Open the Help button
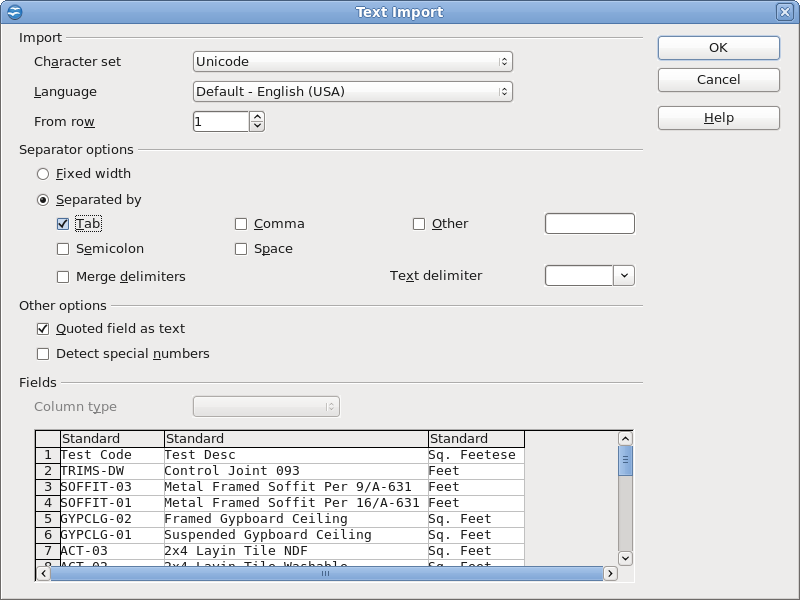Viewport: 800px width, 600px height. point(718,117)
